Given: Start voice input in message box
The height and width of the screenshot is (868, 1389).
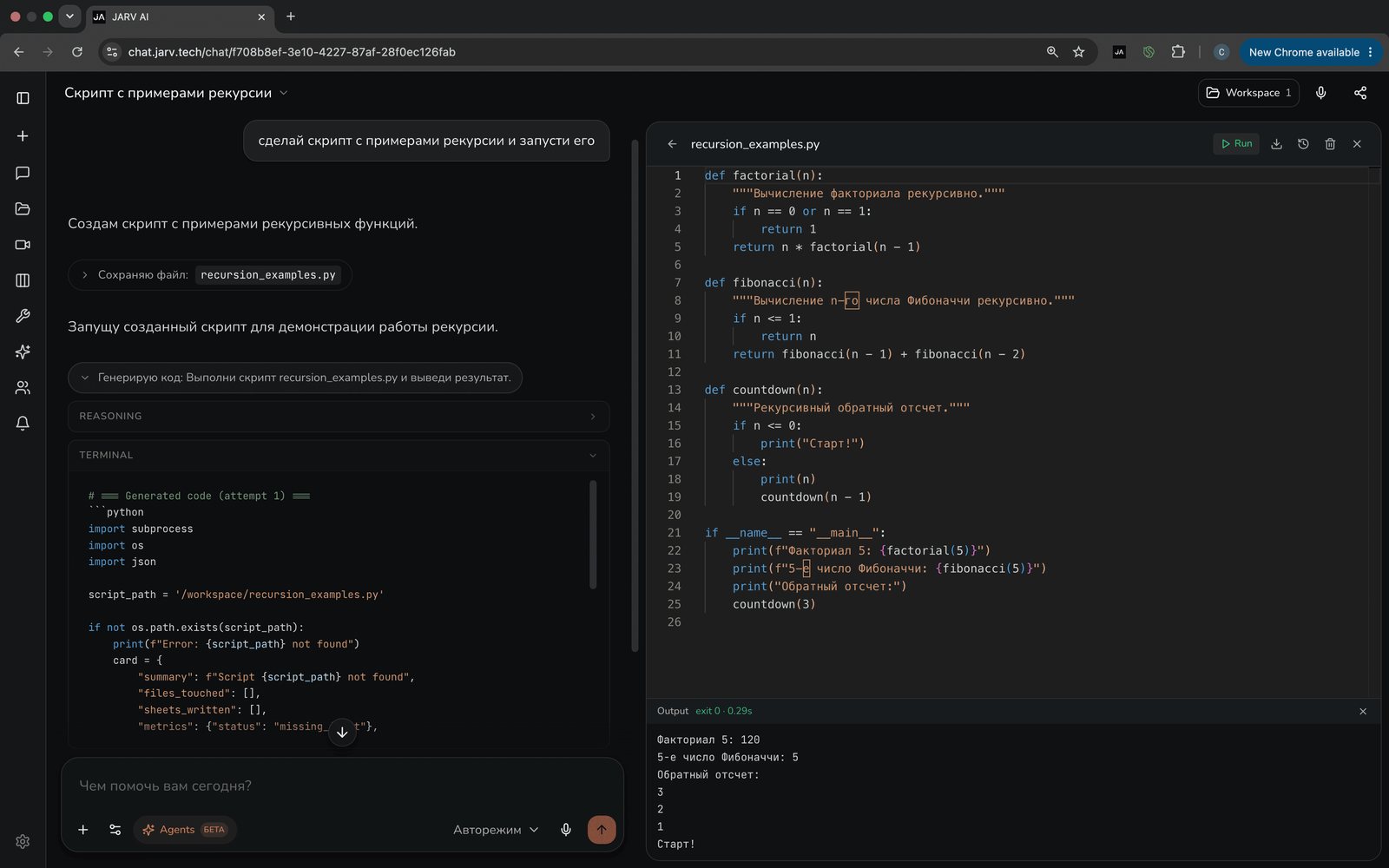Looking at the screenshot, I should tap(566, 830).
